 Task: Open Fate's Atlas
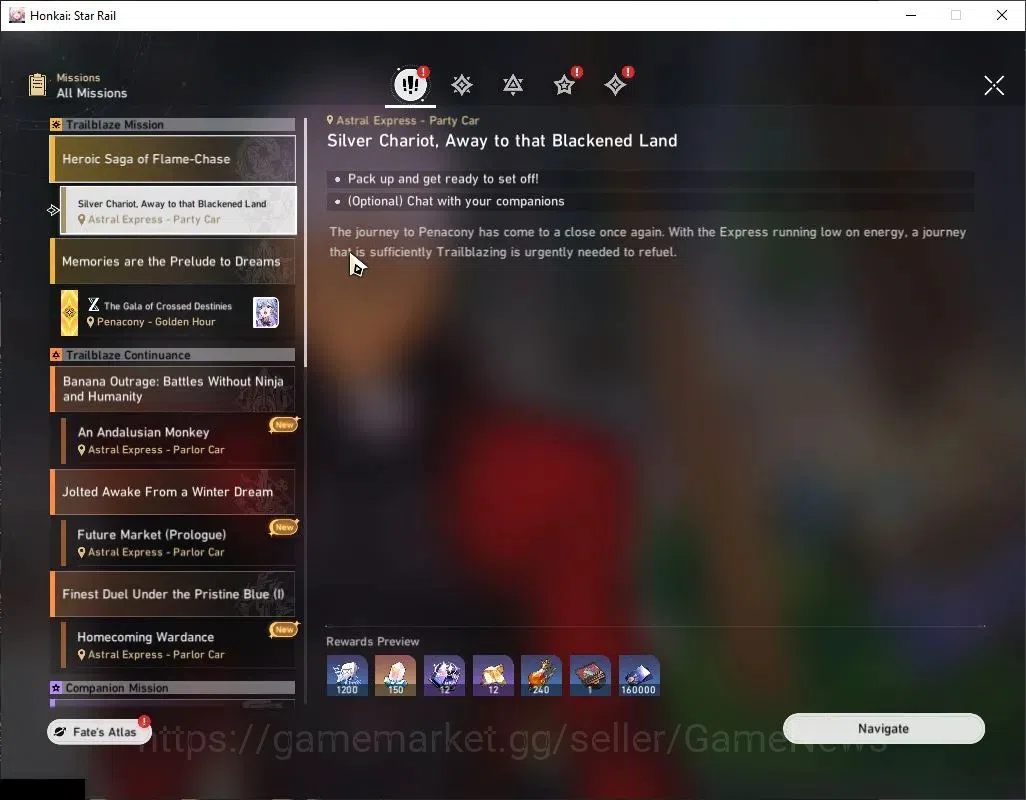click(x=99, y=732)
